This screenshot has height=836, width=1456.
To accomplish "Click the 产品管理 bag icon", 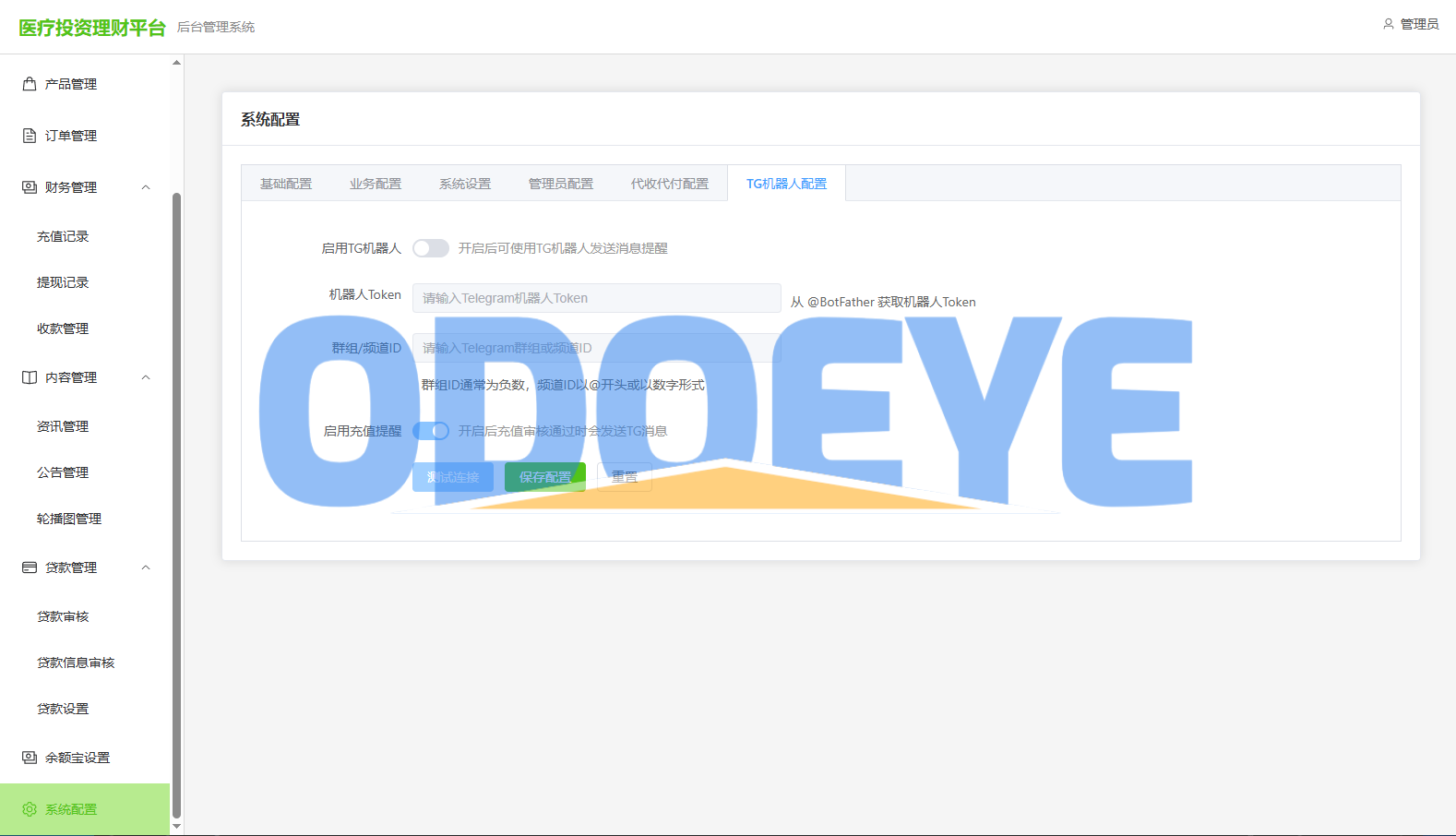I will [30, 84].
